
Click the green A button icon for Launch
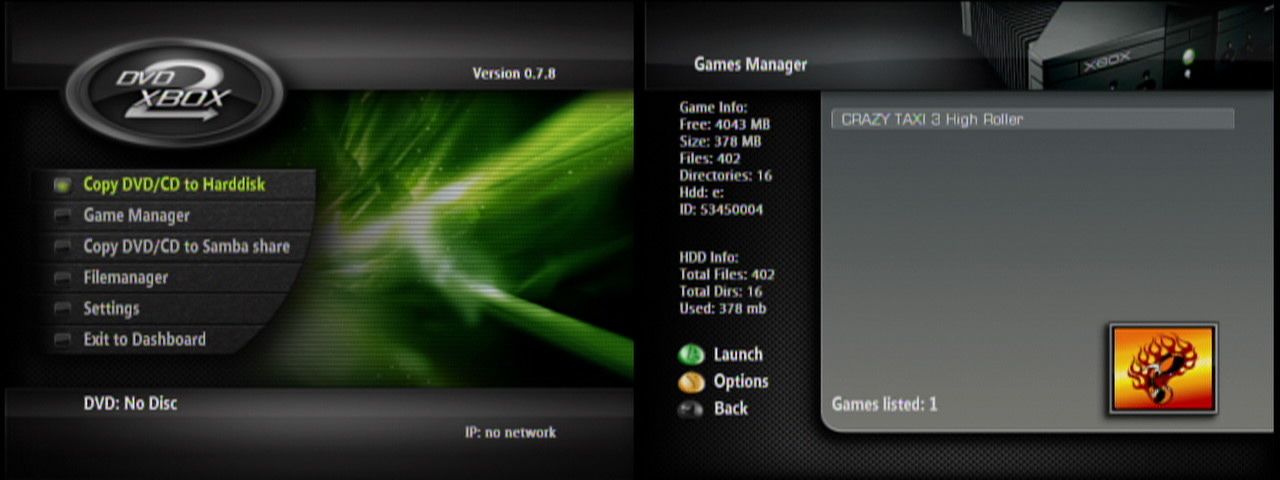(691, 355)
